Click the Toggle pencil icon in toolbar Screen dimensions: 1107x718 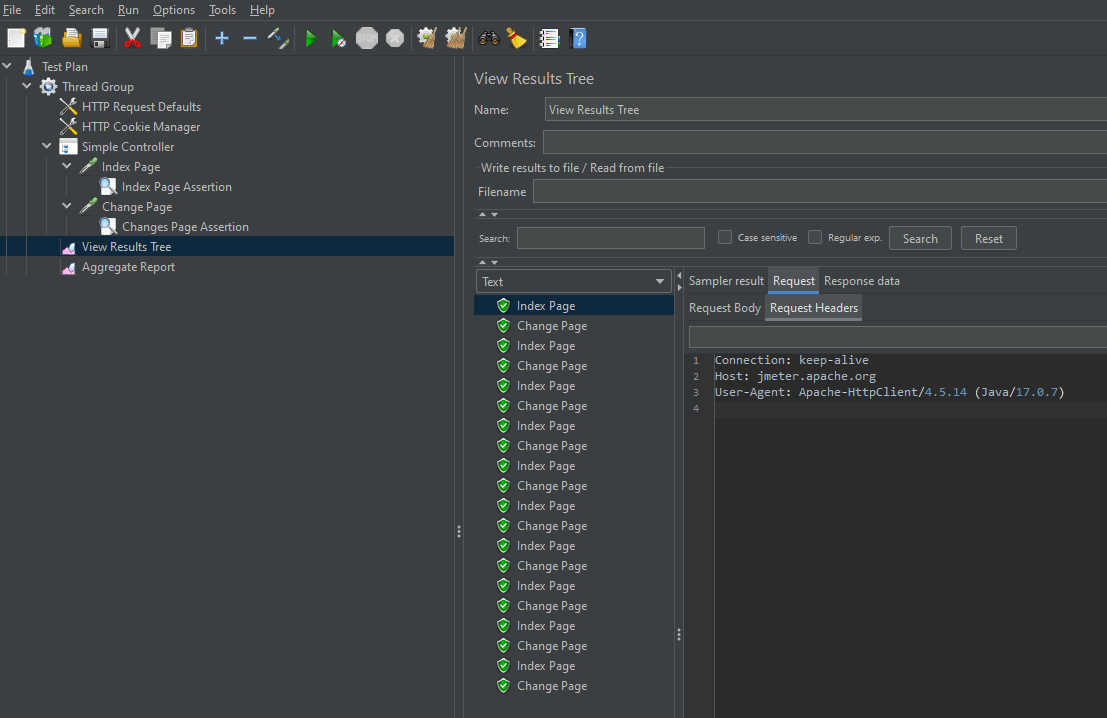tap(278, 38)
